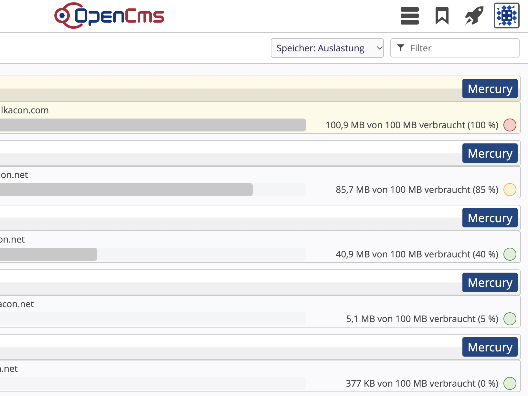Open the bookmark quick launch icon
The height and width of the screenshot is (396, 528).
point(442,16)
